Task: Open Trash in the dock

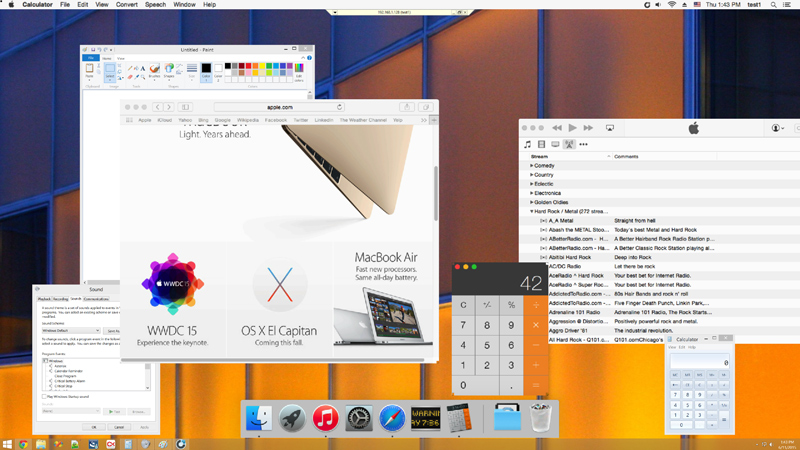Action: pyautogui.click(x=541, y=418)
